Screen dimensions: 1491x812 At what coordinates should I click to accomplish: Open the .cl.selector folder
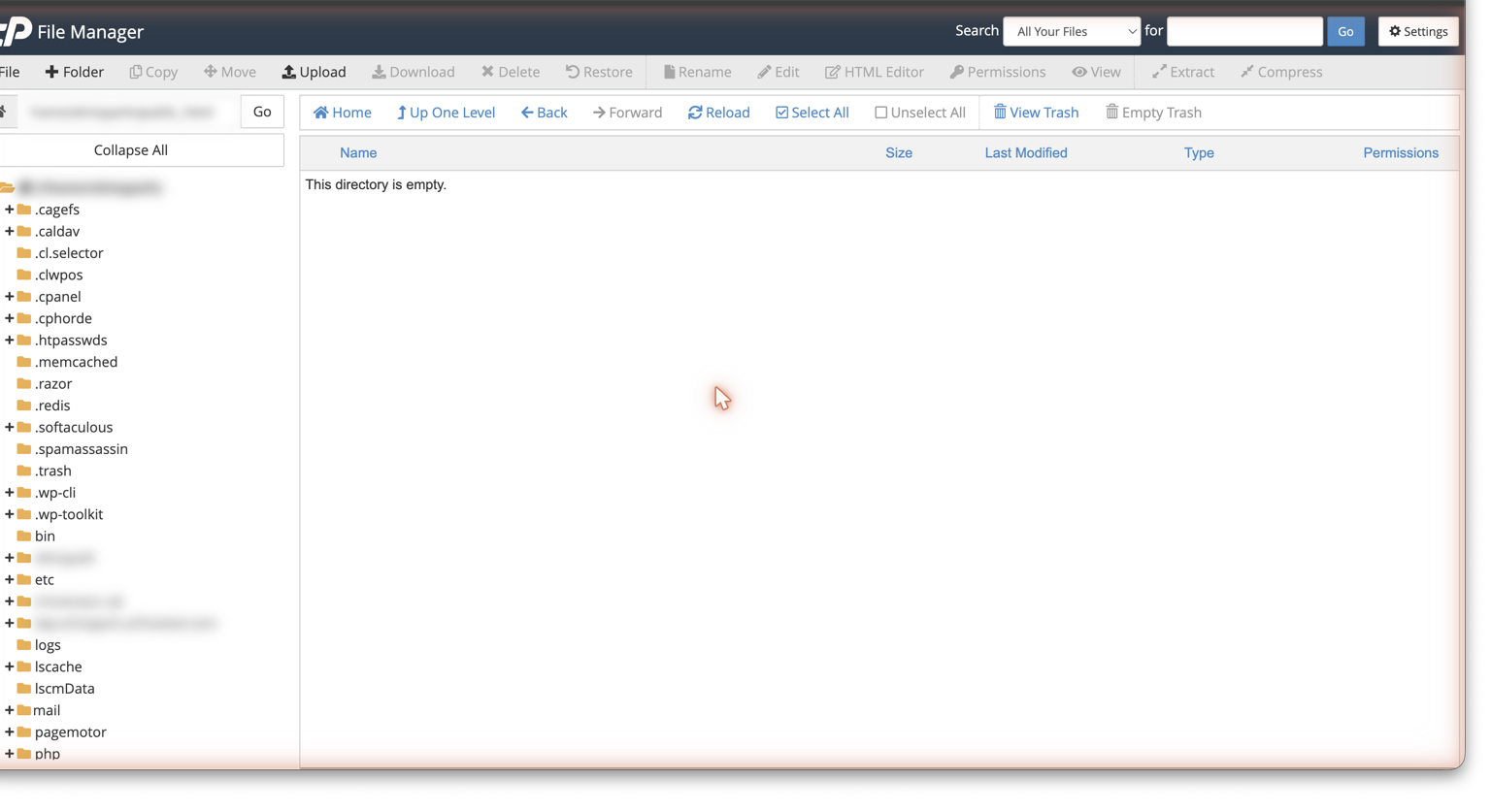(x=60, y=253)
